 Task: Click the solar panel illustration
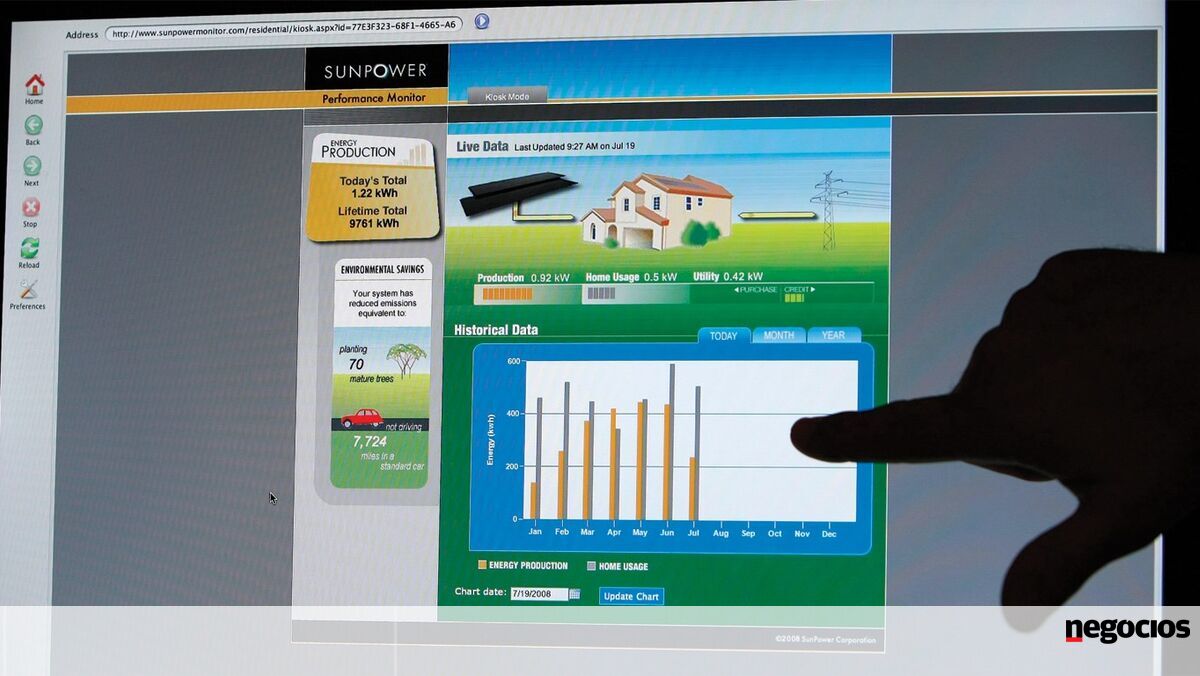[518, 193]
